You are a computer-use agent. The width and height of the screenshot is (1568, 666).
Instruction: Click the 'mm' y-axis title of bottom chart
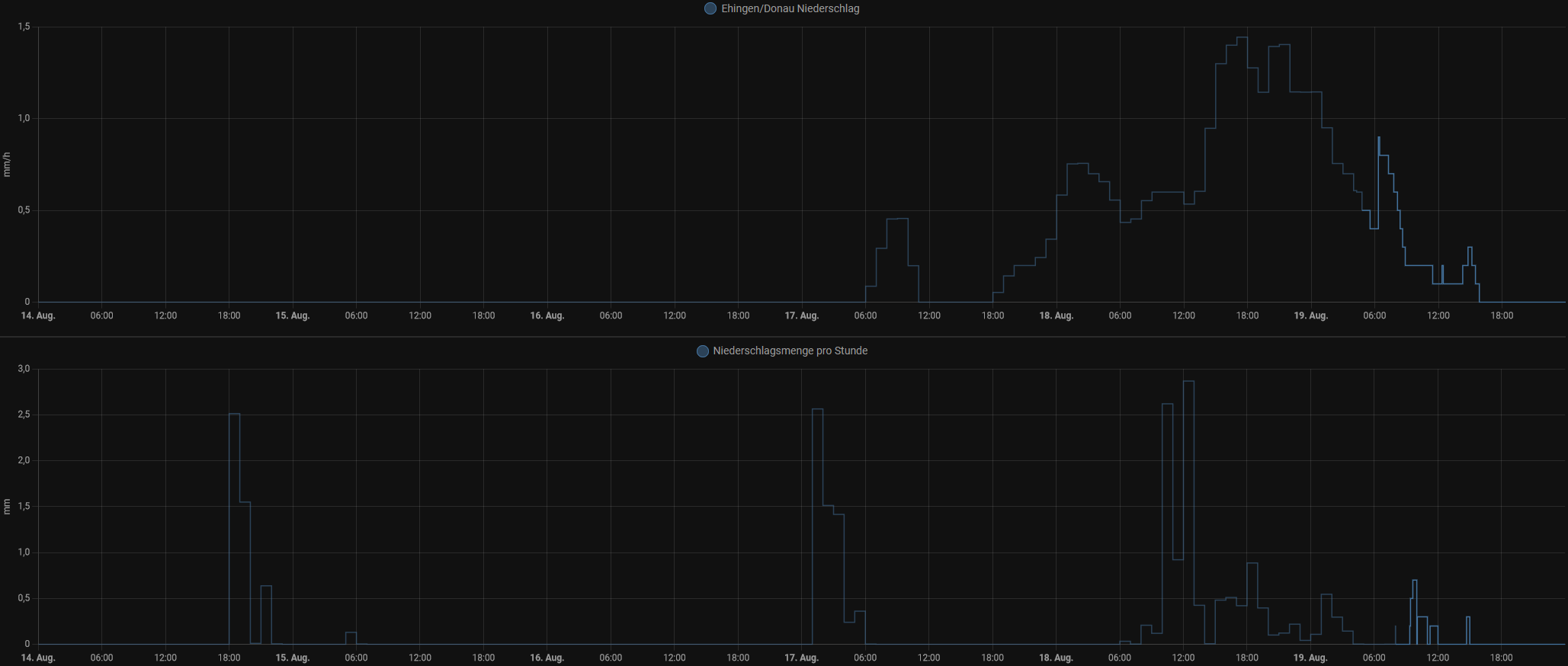[x=7, y=506]
